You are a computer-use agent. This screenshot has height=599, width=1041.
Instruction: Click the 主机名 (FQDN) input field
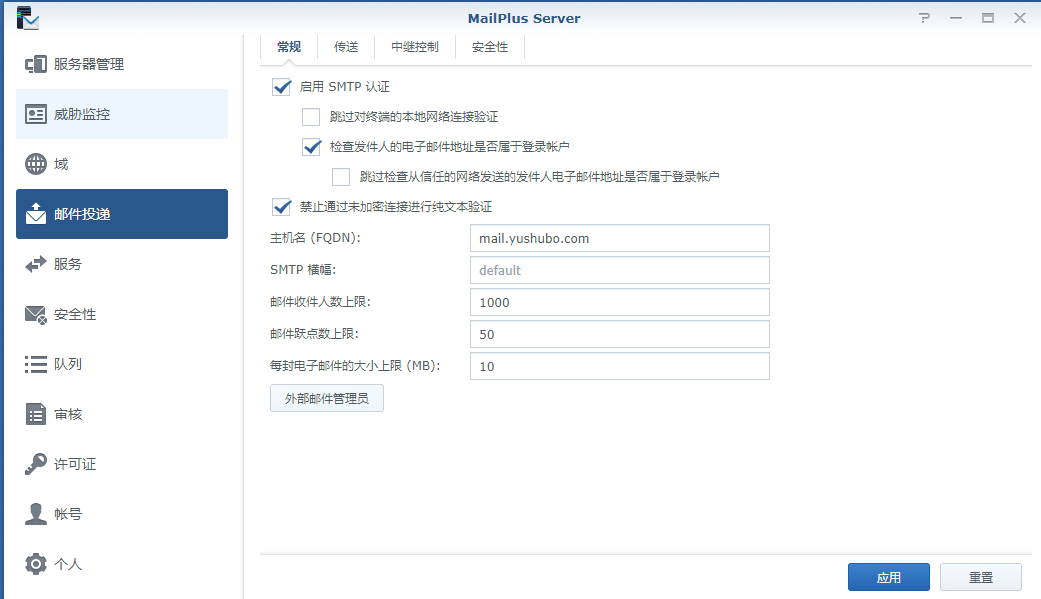click(x=619, y=238)
